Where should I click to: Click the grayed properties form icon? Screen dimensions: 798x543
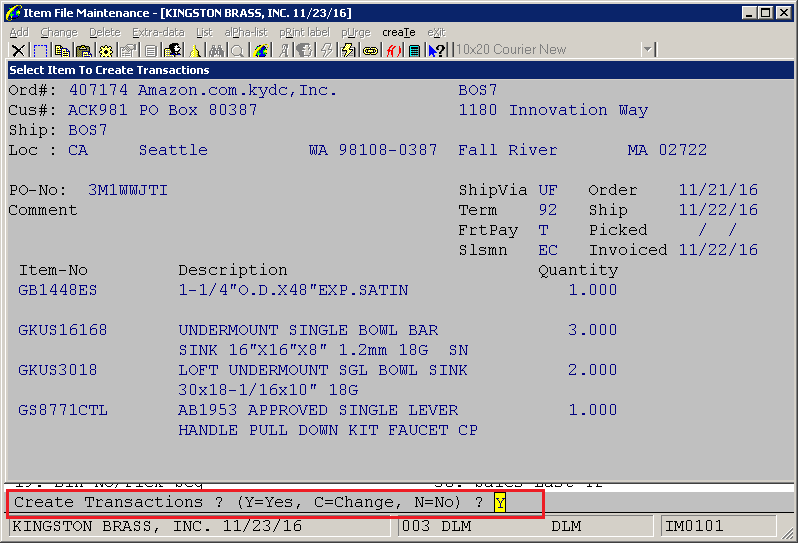(129, 50)
